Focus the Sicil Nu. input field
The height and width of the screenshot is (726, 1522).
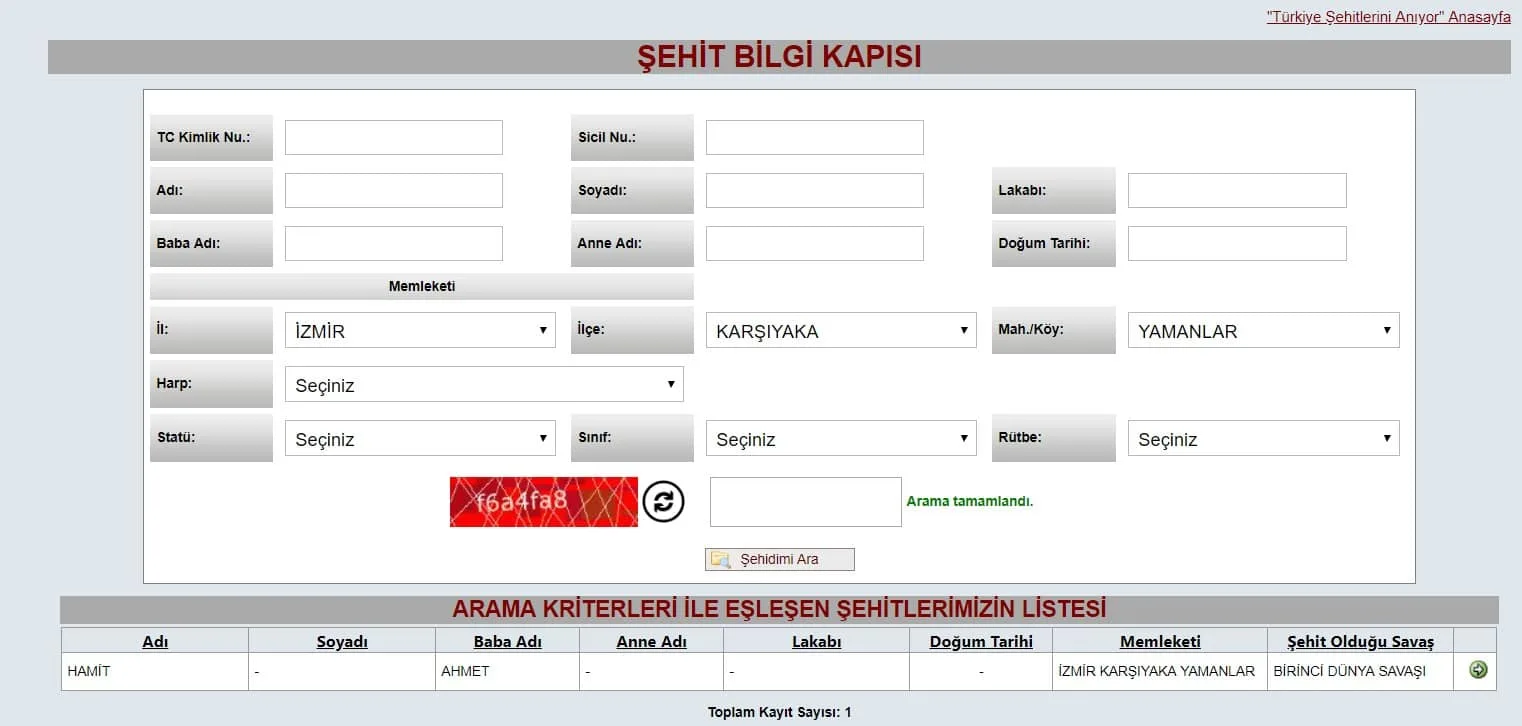(815, 138)
